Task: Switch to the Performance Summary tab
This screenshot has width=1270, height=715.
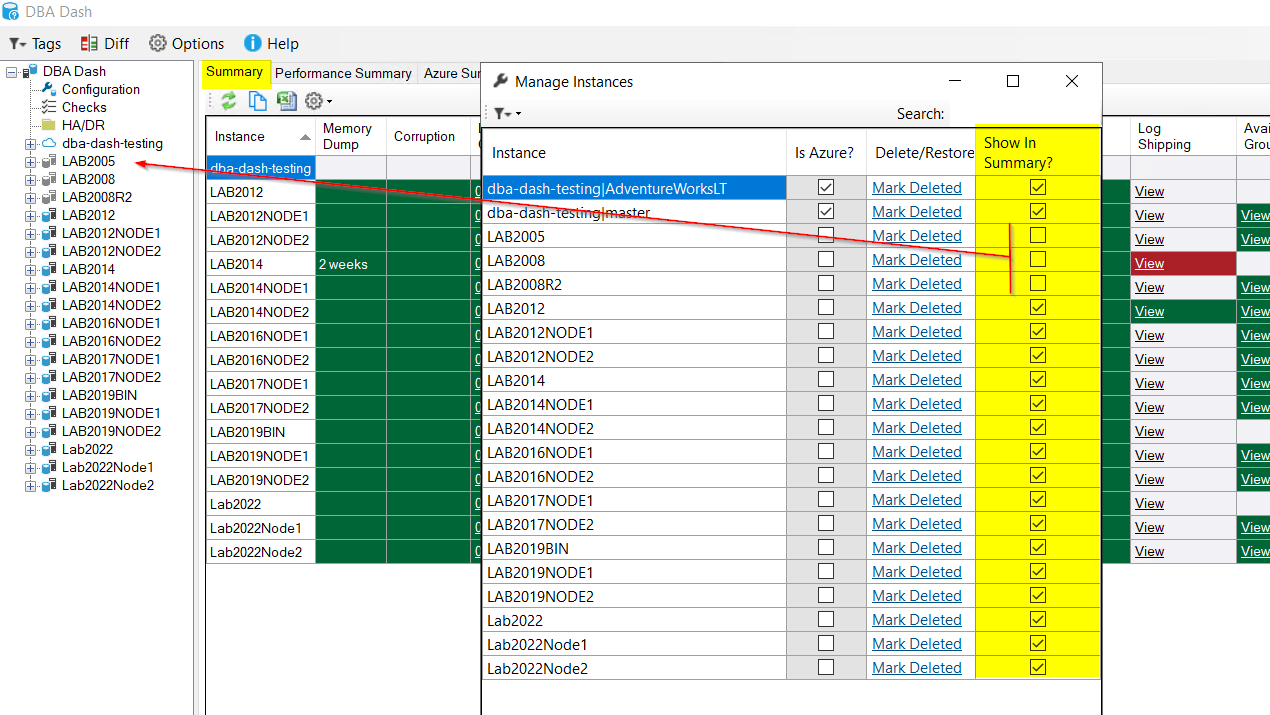Action: [x=343, y=73]
